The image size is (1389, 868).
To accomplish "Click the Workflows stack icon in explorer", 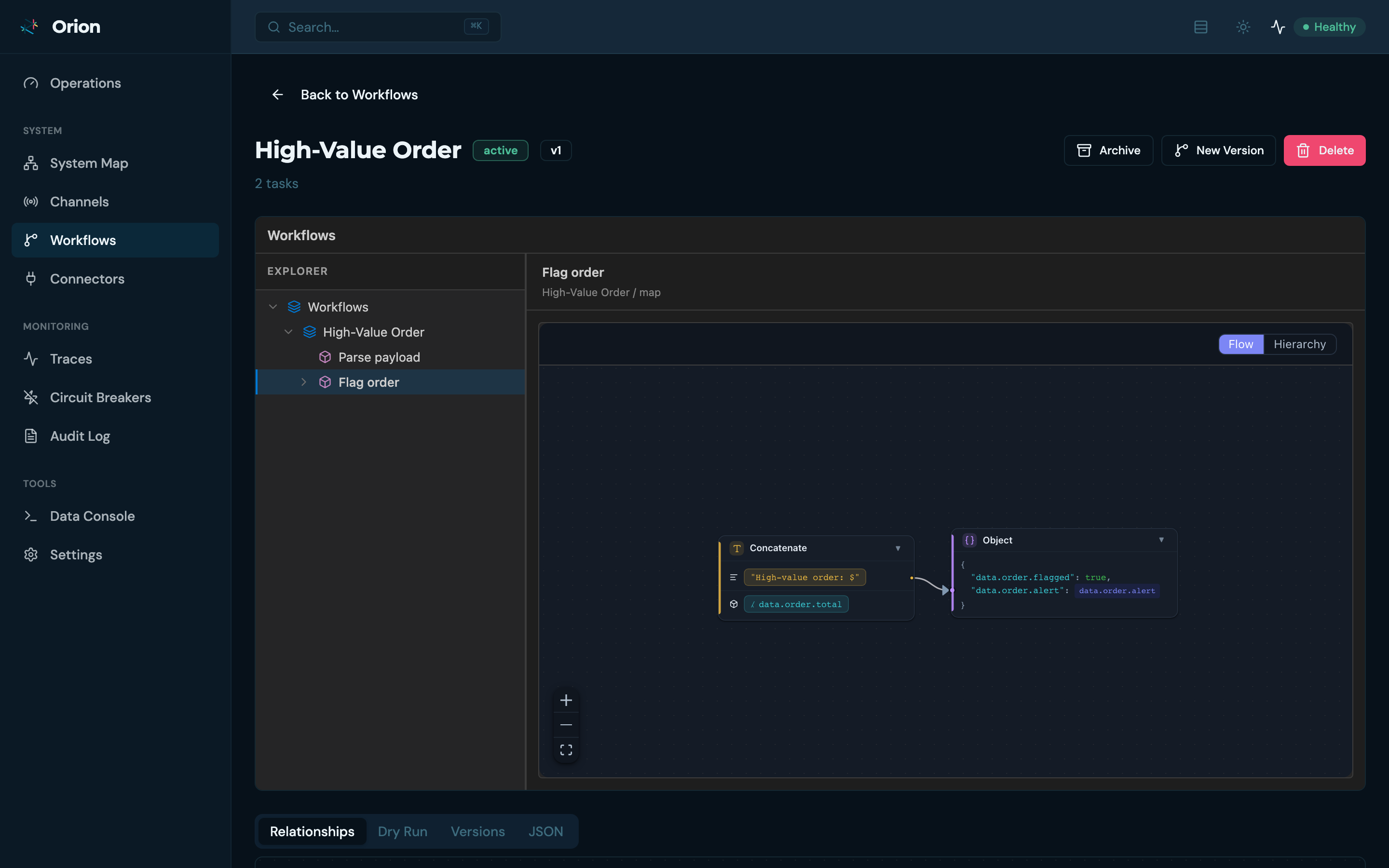I will point(295,307).
